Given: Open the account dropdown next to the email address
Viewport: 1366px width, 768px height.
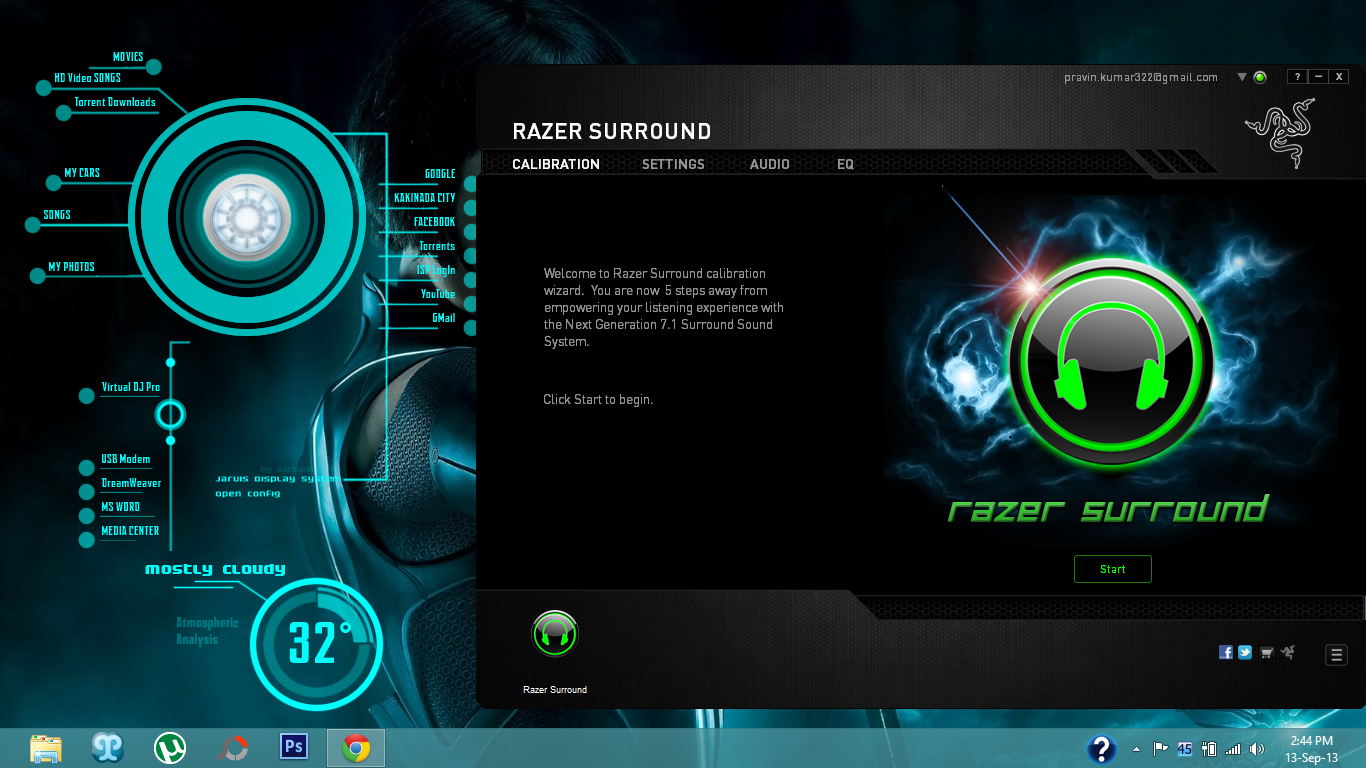Looking at the screenshot, I should pyautogui.click(x=1240, y=76).
